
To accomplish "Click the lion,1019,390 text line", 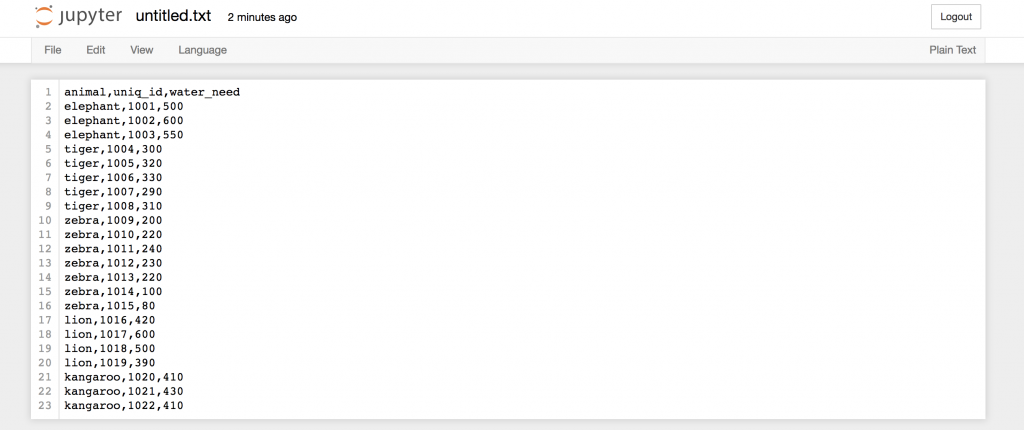I will click(x=110, y=362).
